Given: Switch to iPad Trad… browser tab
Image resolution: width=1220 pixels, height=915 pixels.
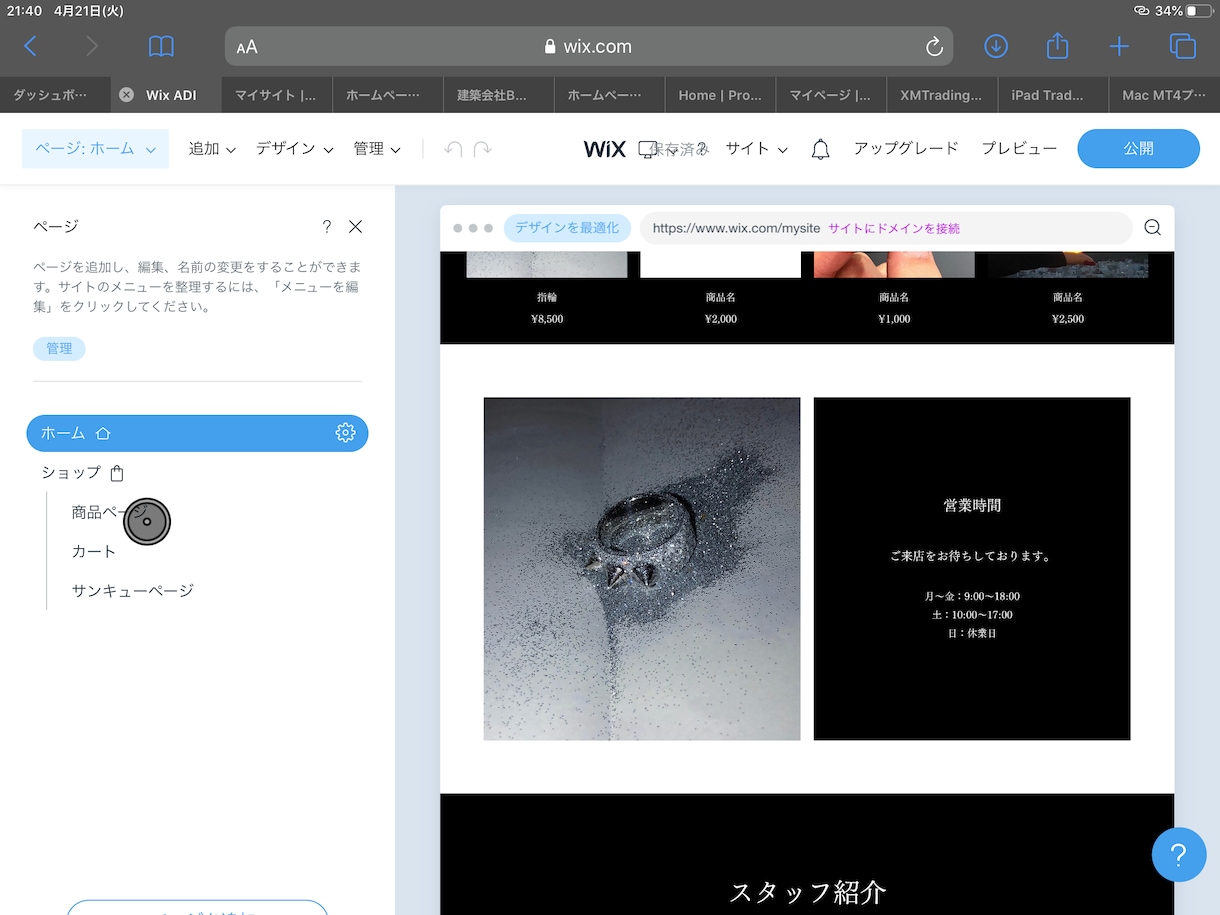Looking at the screenshot, I should 1053,95.
